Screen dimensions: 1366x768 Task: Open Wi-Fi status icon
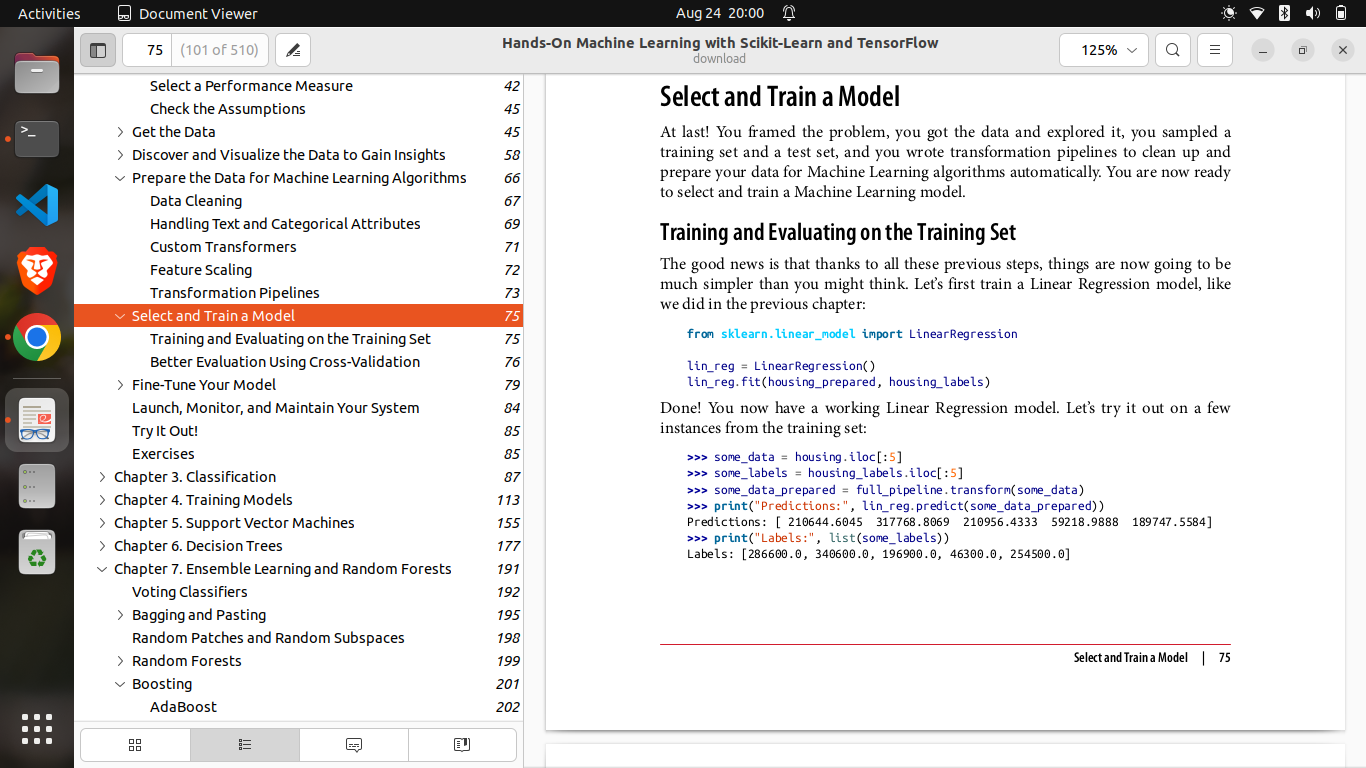tap(1257, 13)
